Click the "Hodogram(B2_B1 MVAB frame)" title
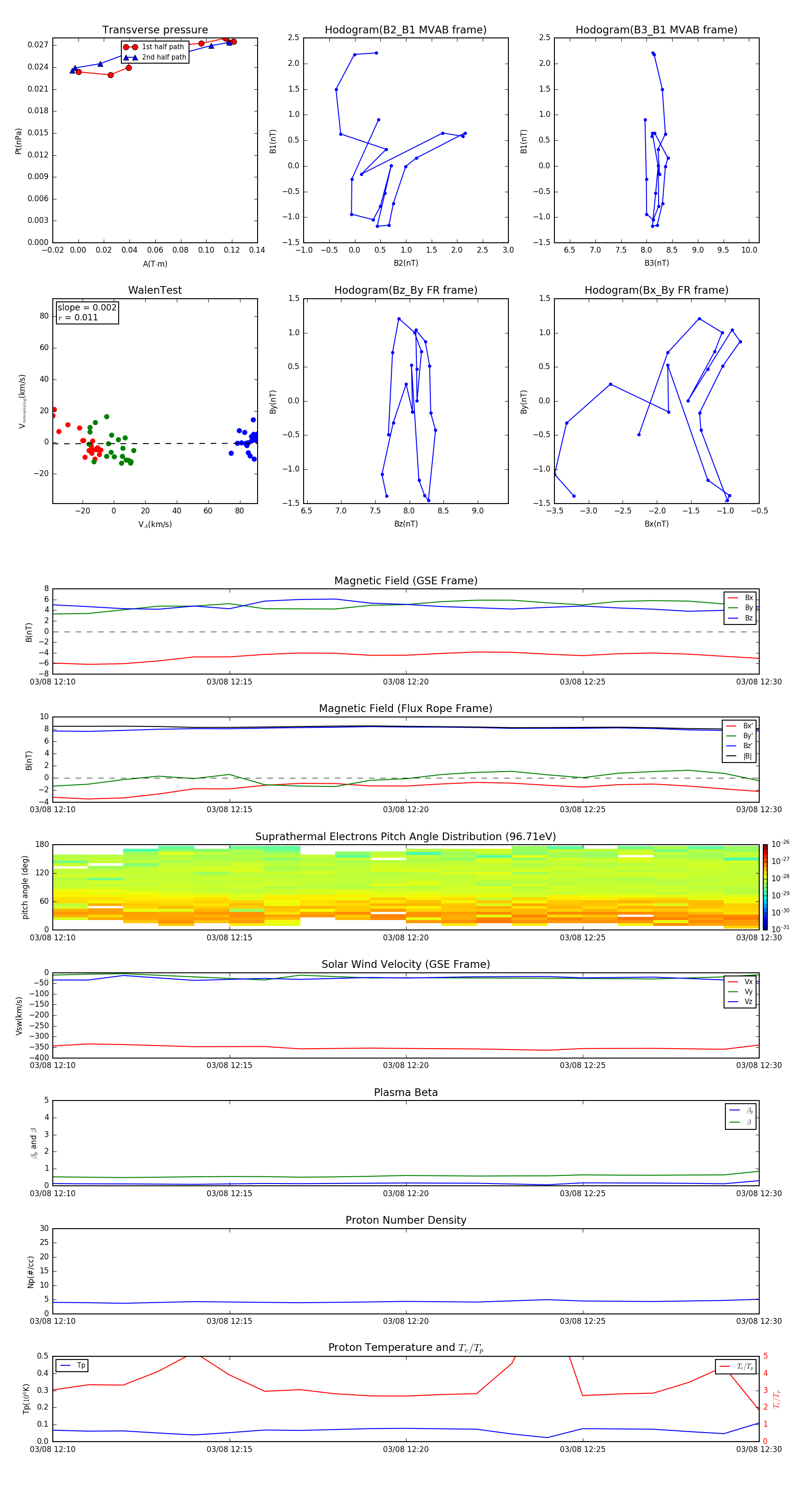The image size is (812, 1489). tap(406, 30)
